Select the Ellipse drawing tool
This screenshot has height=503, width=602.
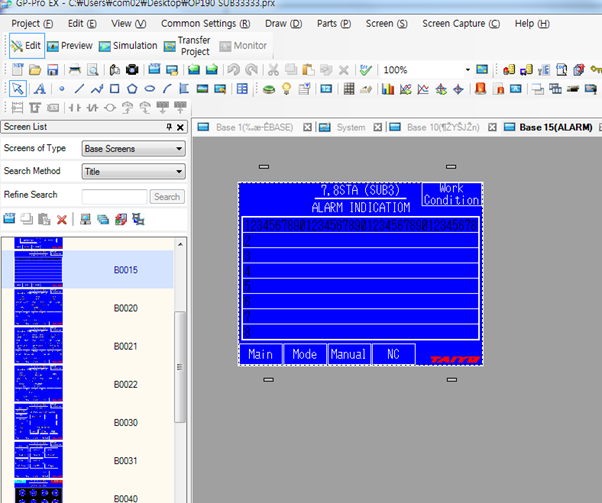(x=150, y=89)
